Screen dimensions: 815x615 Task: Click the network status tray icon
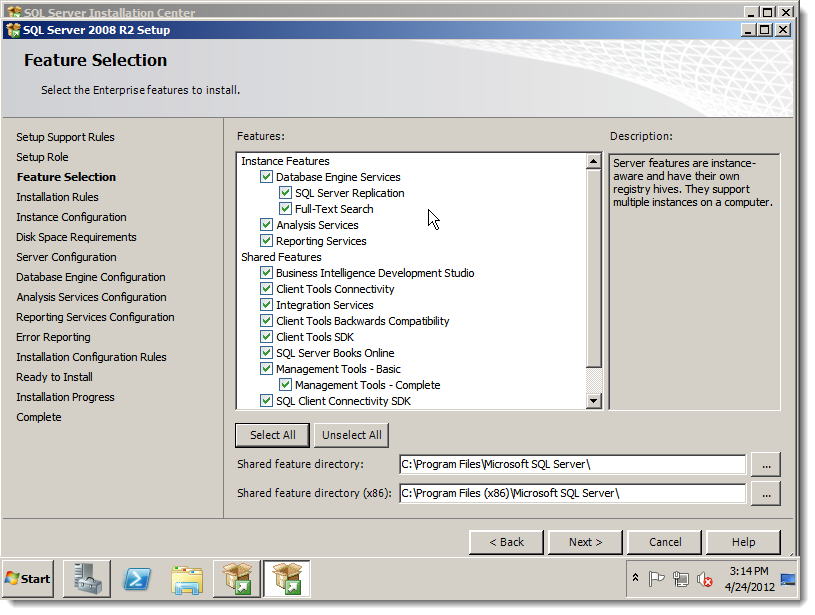[x=680, y=579]
